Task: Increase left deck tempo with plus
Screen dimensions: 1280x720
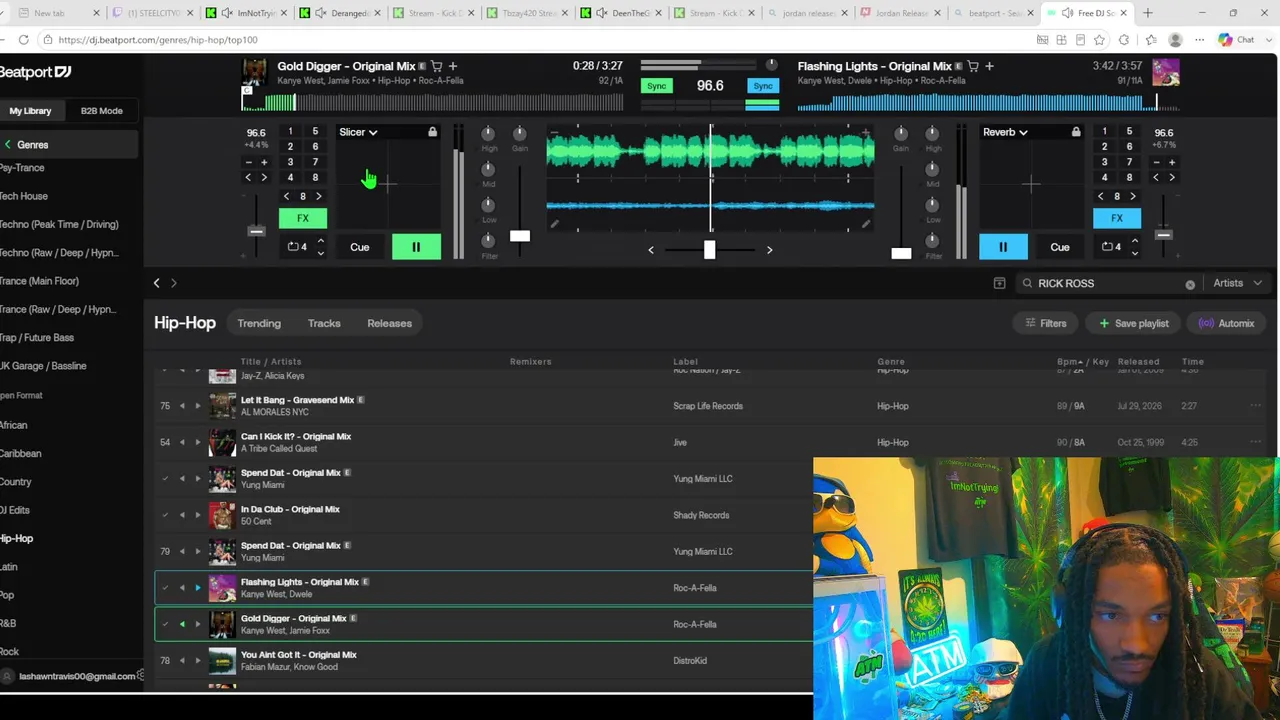Action: [x=264, y=162]
